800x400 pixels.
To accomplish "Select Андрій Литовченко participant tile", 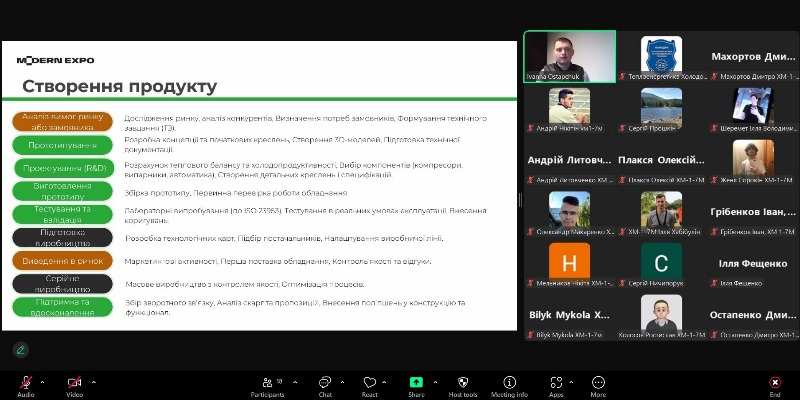I will coord(569,160).
